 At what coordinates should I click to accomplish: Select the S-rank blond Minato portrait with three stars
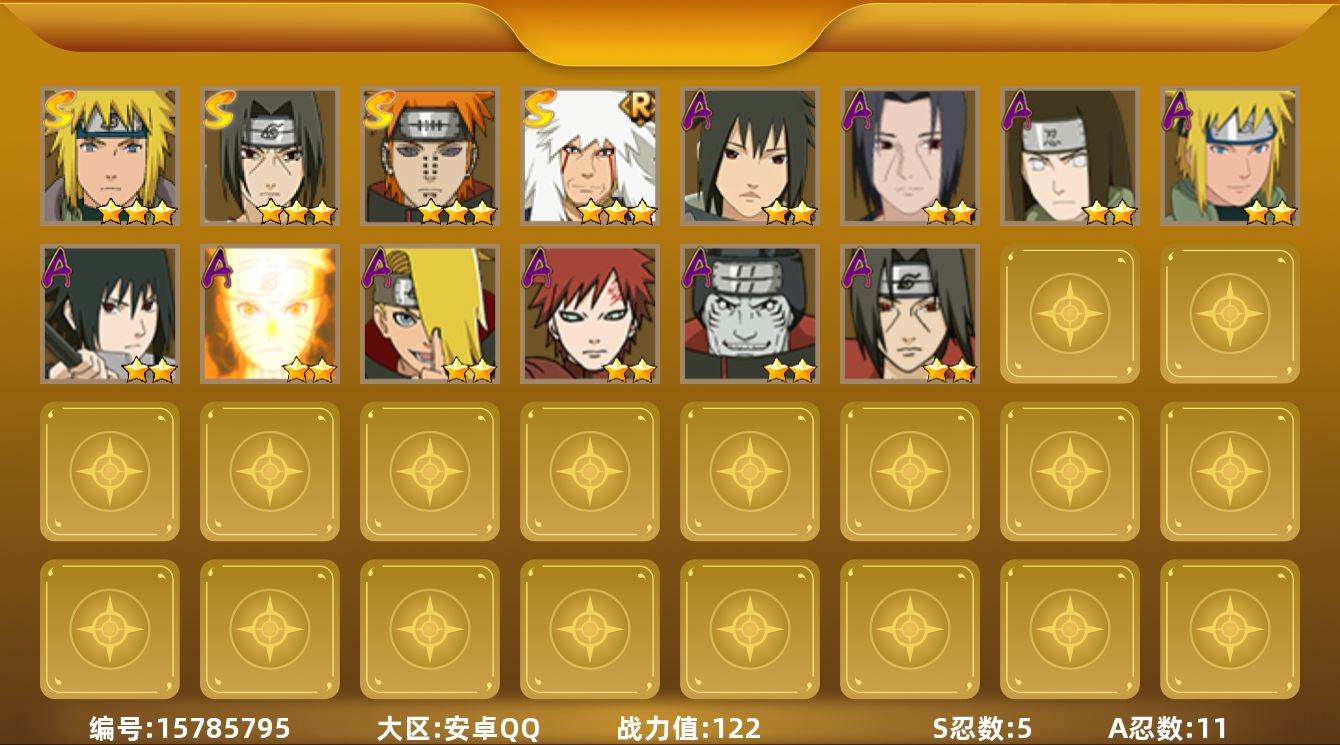coord(110,156)
